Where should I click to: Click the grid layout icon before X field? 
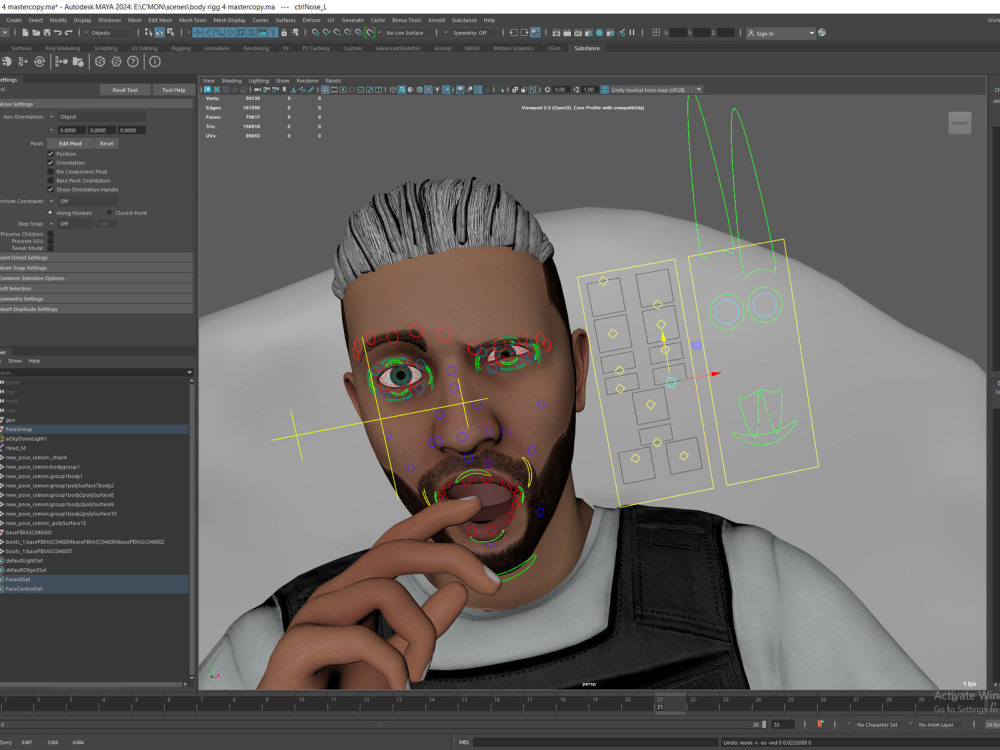tap(656, 33)
